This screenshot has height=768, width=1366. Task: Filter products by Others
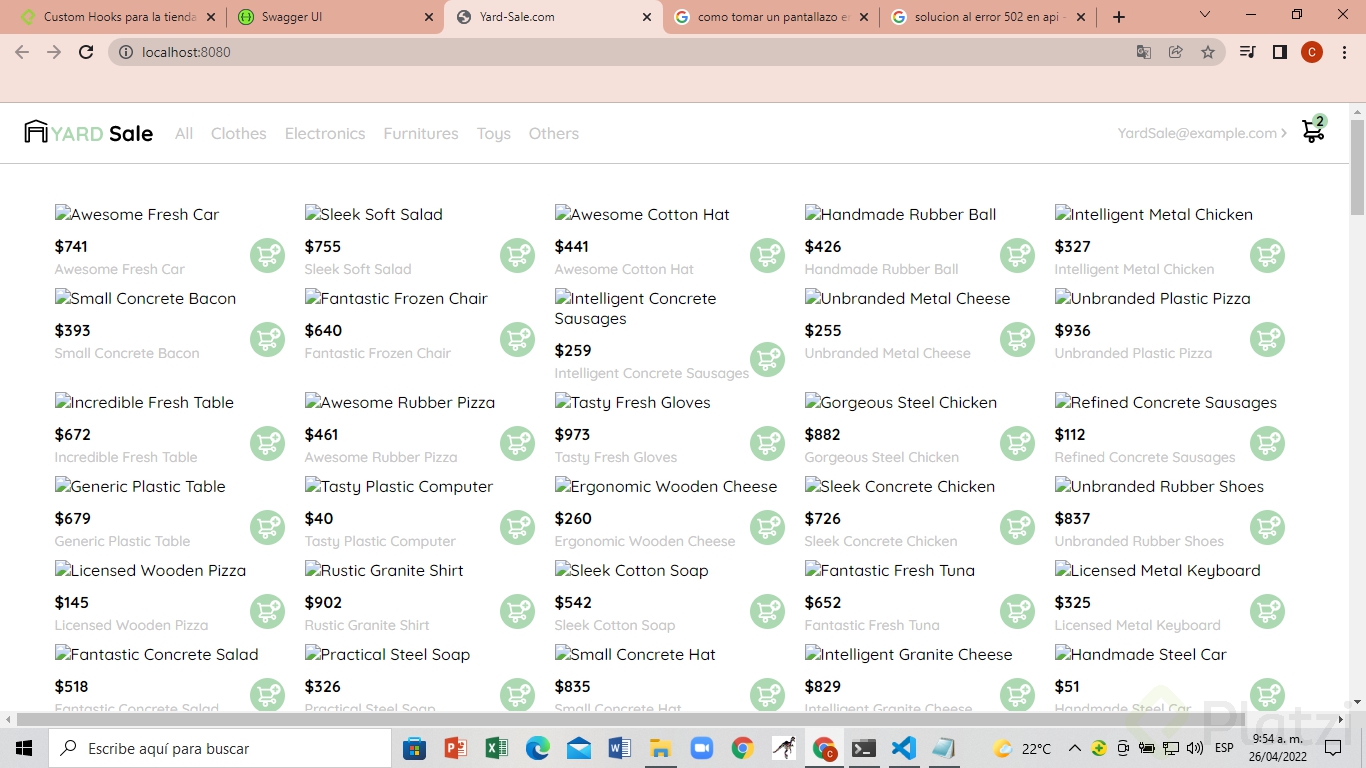point(554,134)
